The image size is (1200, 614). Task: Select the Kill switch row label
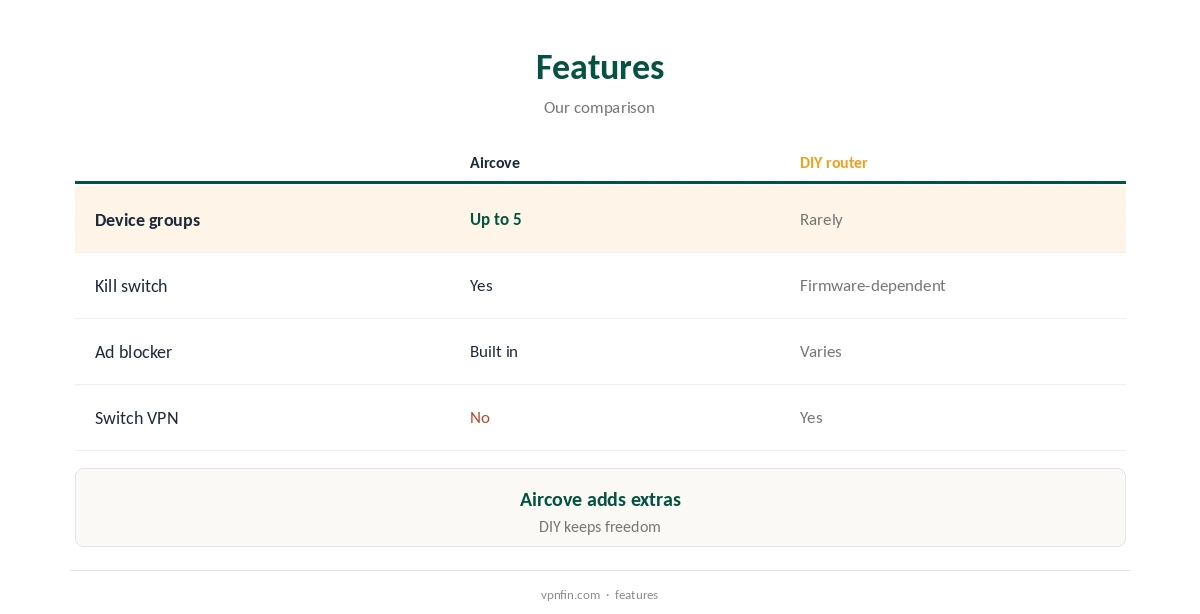(x=131, y=286)
